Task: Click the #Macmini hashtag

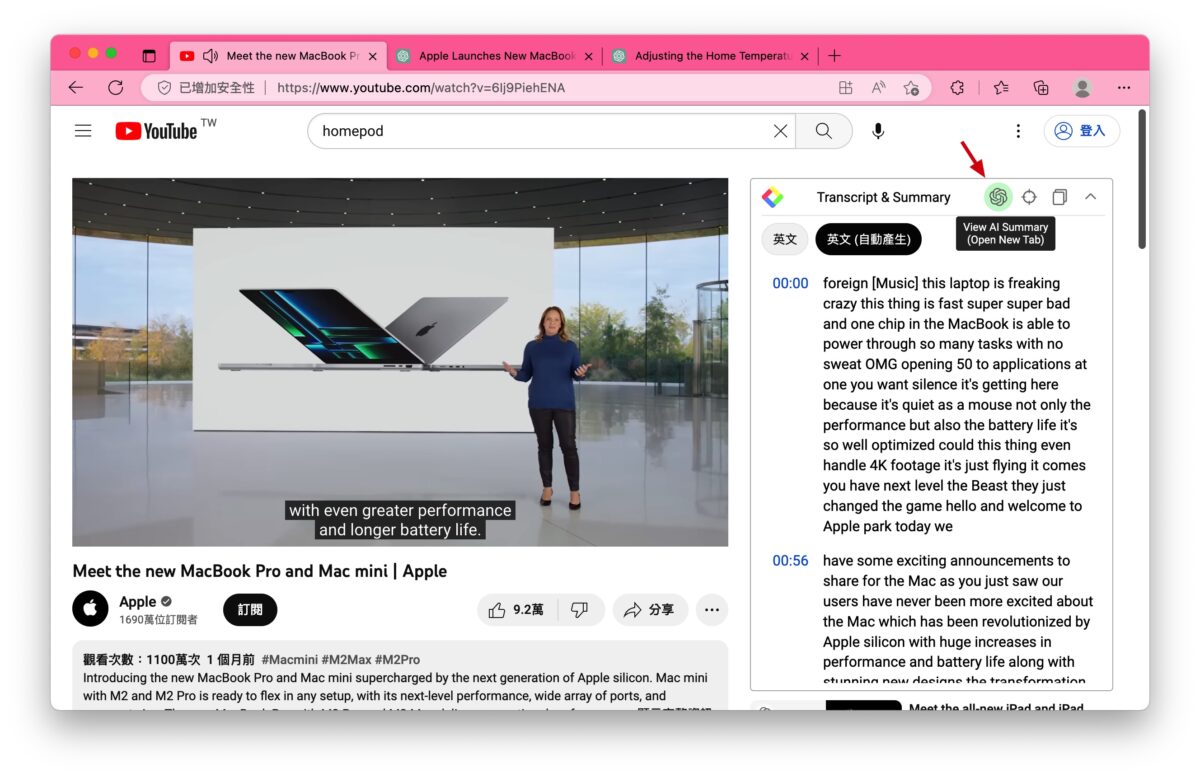Action: coord(290,660)
